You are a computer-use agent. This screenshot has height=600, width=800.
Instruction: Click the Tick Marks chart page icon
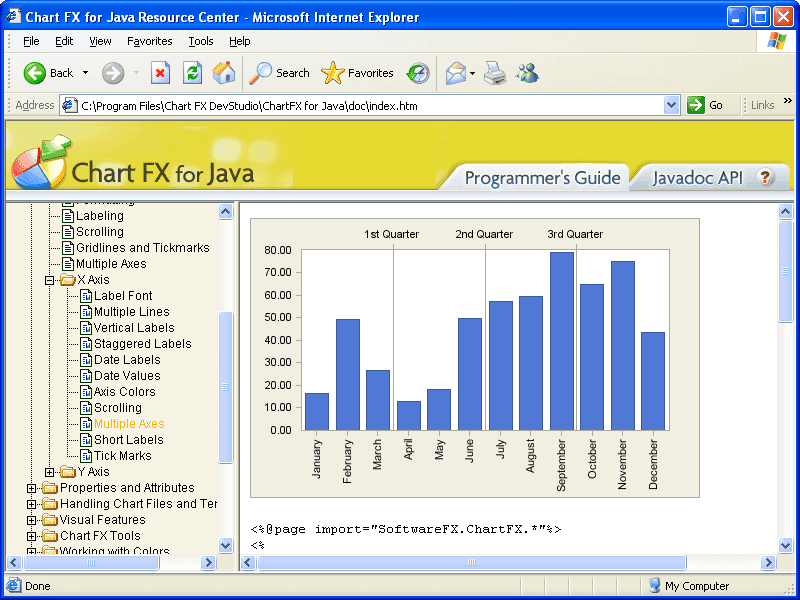[86, 456]
